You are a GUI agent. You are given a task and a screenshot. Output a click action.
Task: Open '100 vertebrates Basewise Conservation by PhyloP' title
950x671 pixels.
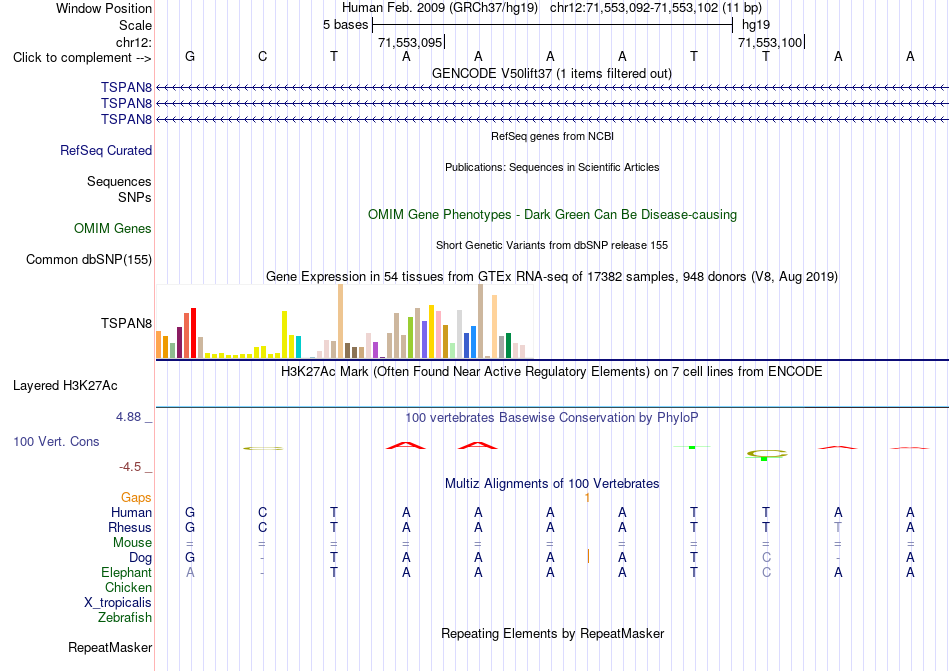coord(551,417)
